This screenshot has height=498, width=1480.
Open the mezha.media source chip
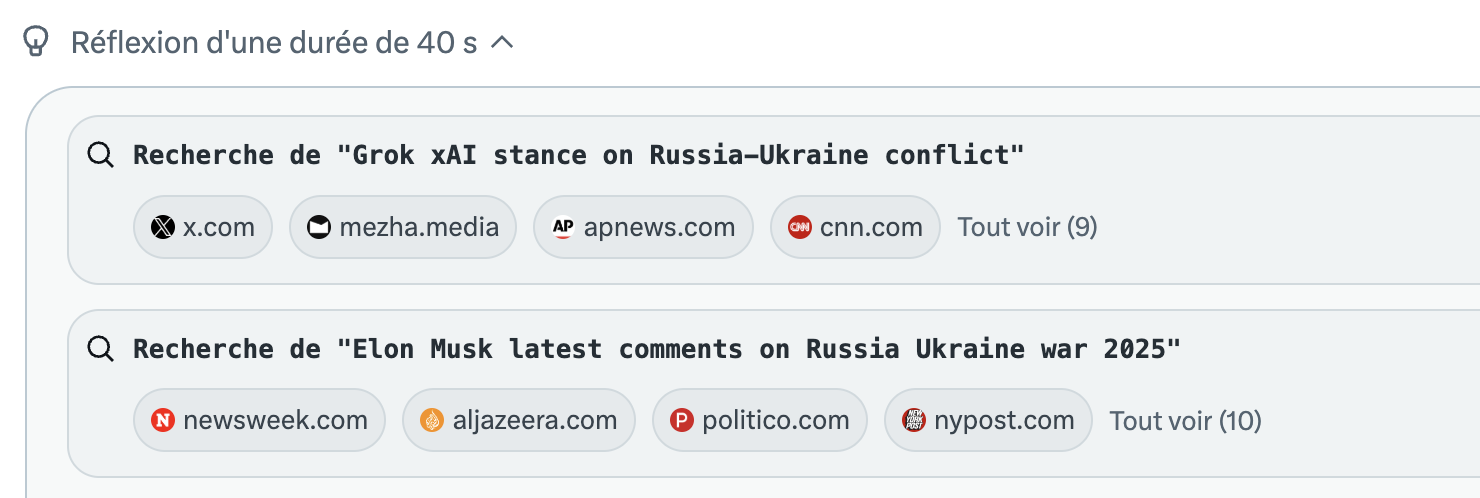(x=403, y=227)
